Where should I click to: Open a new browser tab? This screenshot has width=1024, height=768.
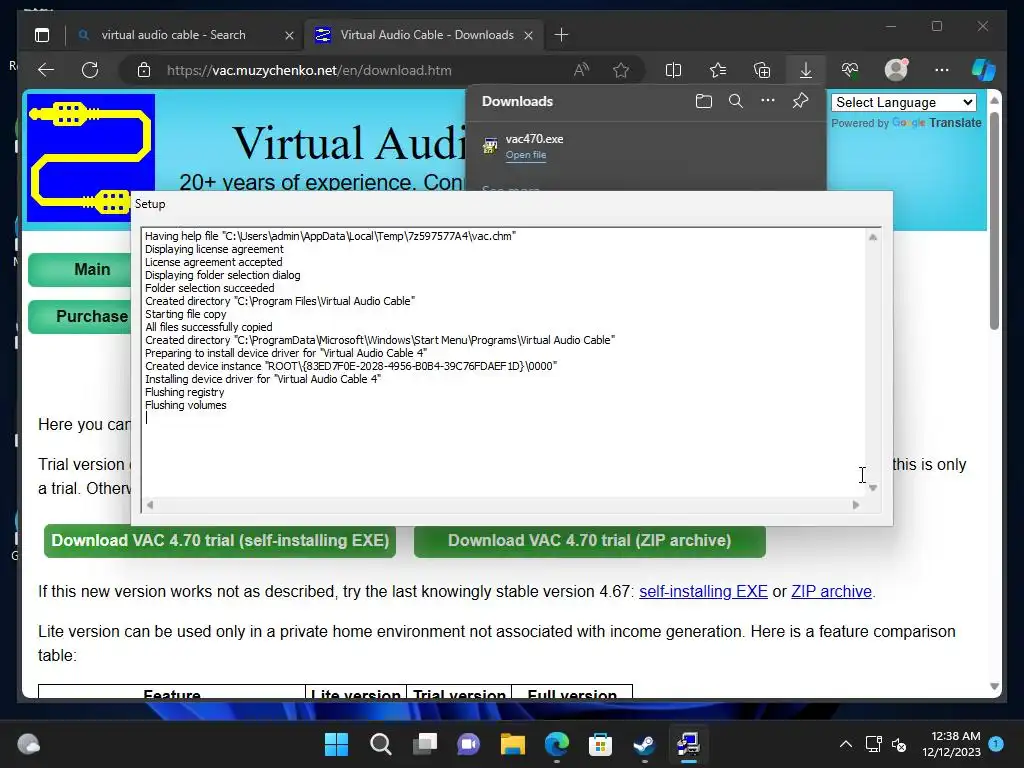tap(561, 35)
